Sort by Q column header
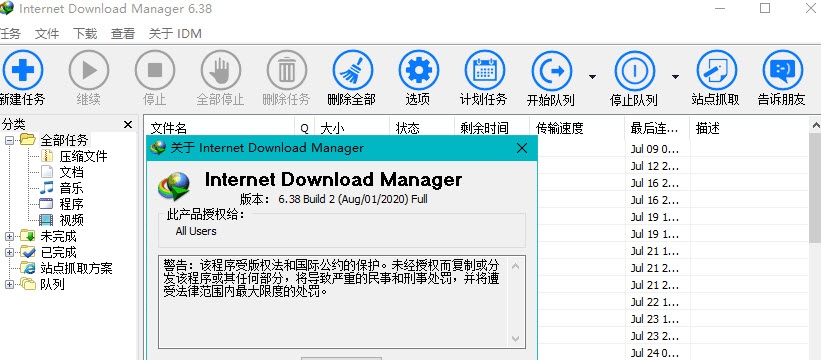 click(x=305, y=128)
